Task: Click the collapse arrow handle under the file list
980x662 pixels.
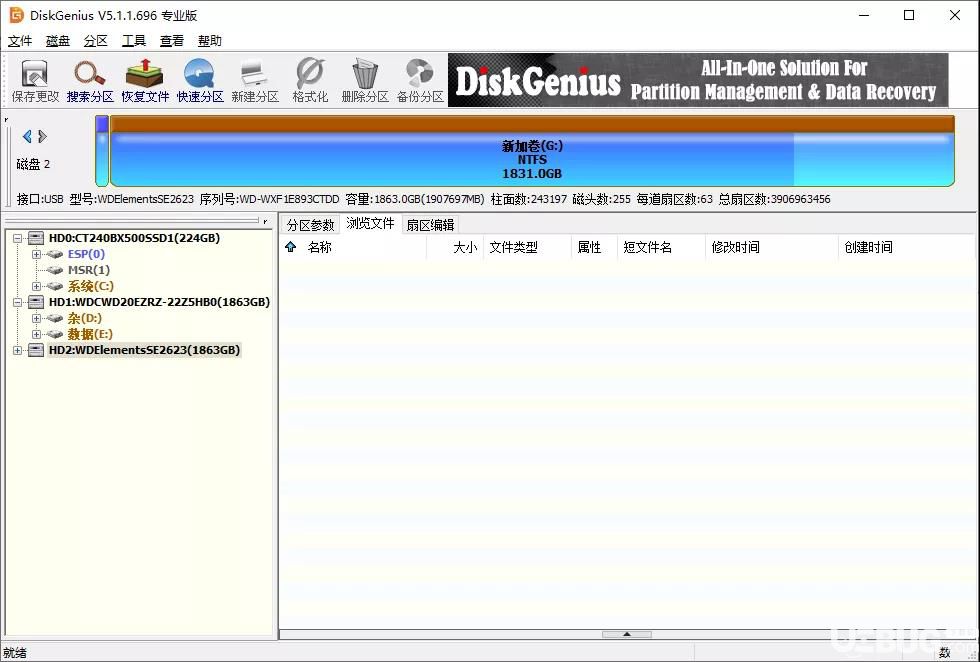Action: point(627,634)
